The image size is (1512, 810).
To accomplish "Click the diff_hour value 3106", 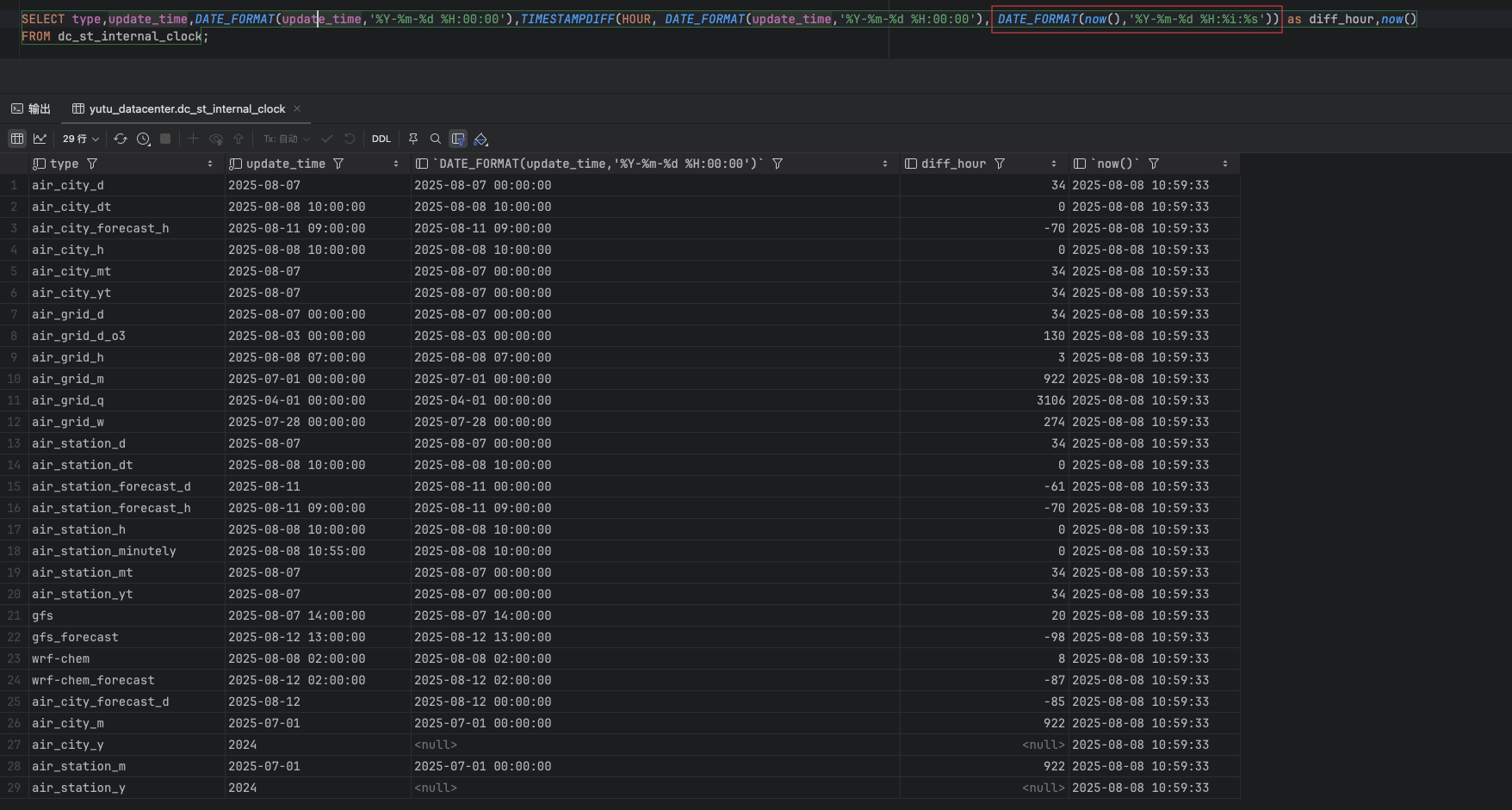I will coord(1050,400).
